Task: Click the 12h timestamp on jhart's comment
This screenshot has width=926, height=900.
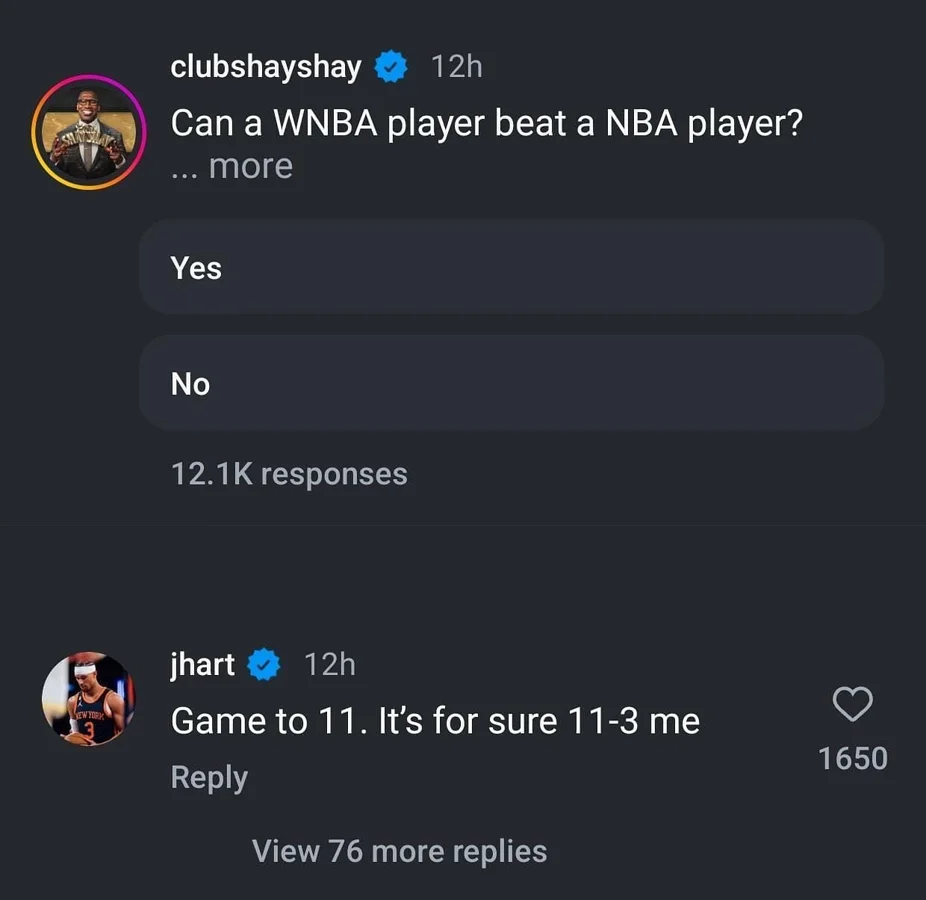Action: coord(329,664)
